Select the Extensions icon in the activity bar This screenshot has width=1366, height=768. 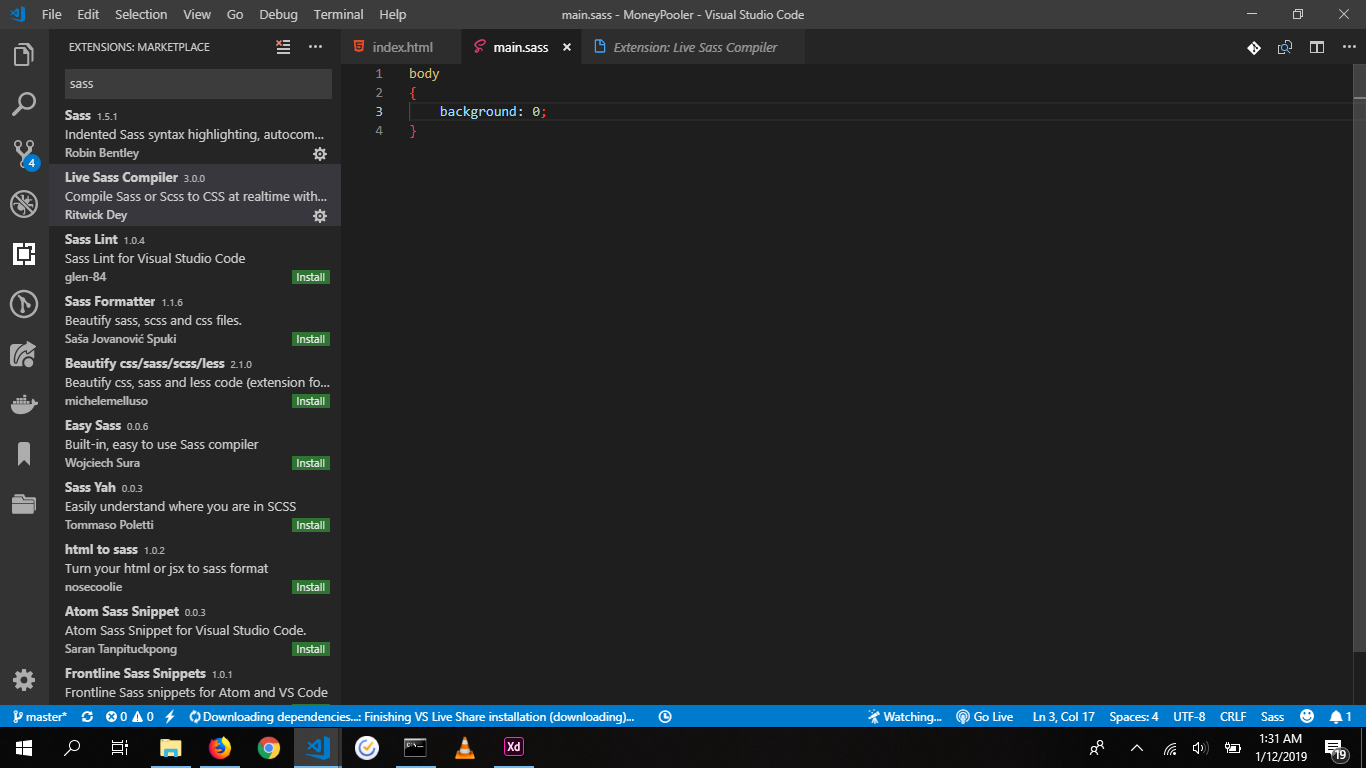24,254
